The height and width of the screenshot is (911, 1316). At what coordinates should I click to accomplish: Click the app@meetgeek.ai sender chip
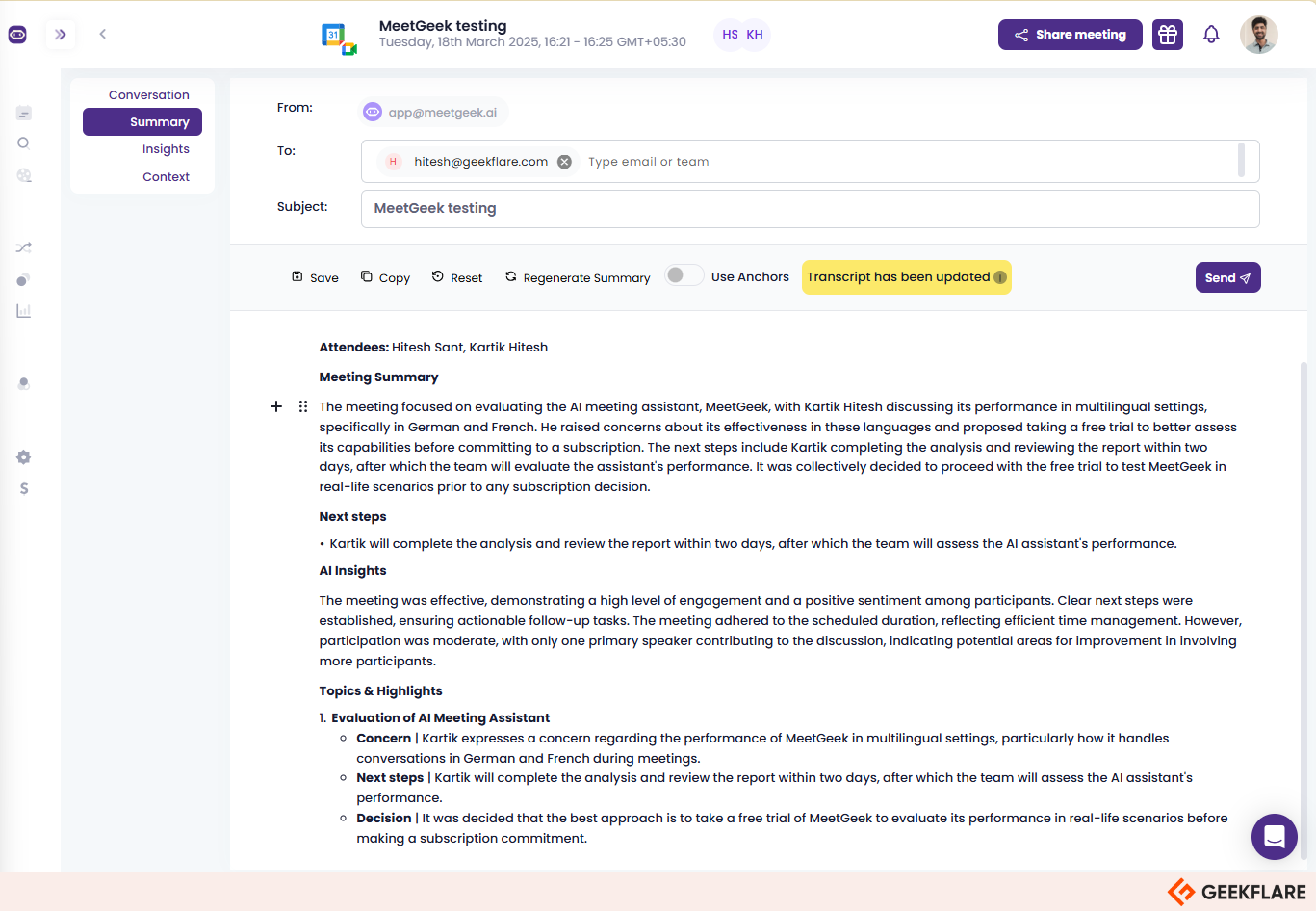(434, 113)
